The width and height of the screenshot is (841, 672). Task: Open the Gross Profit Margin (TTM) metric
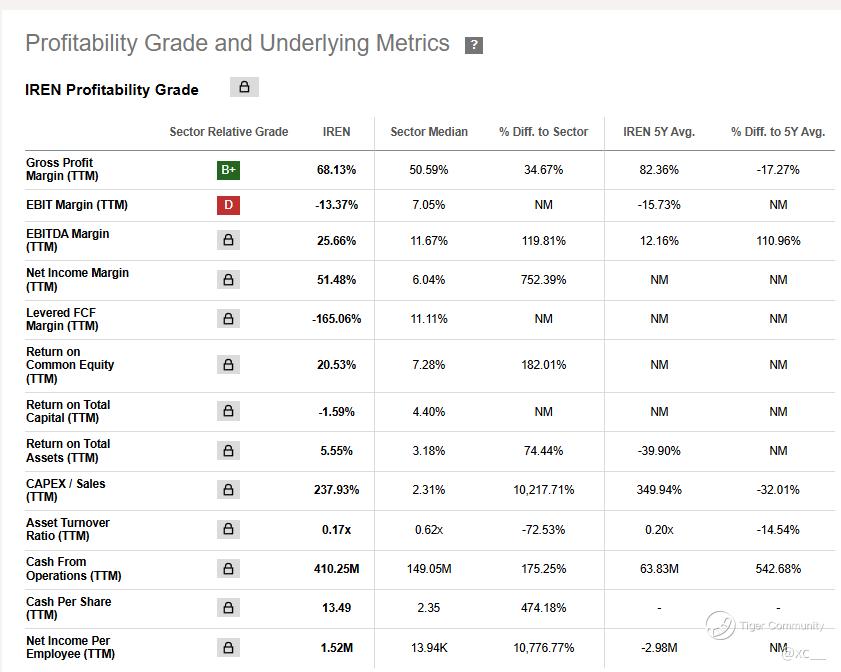coord(62,169)
